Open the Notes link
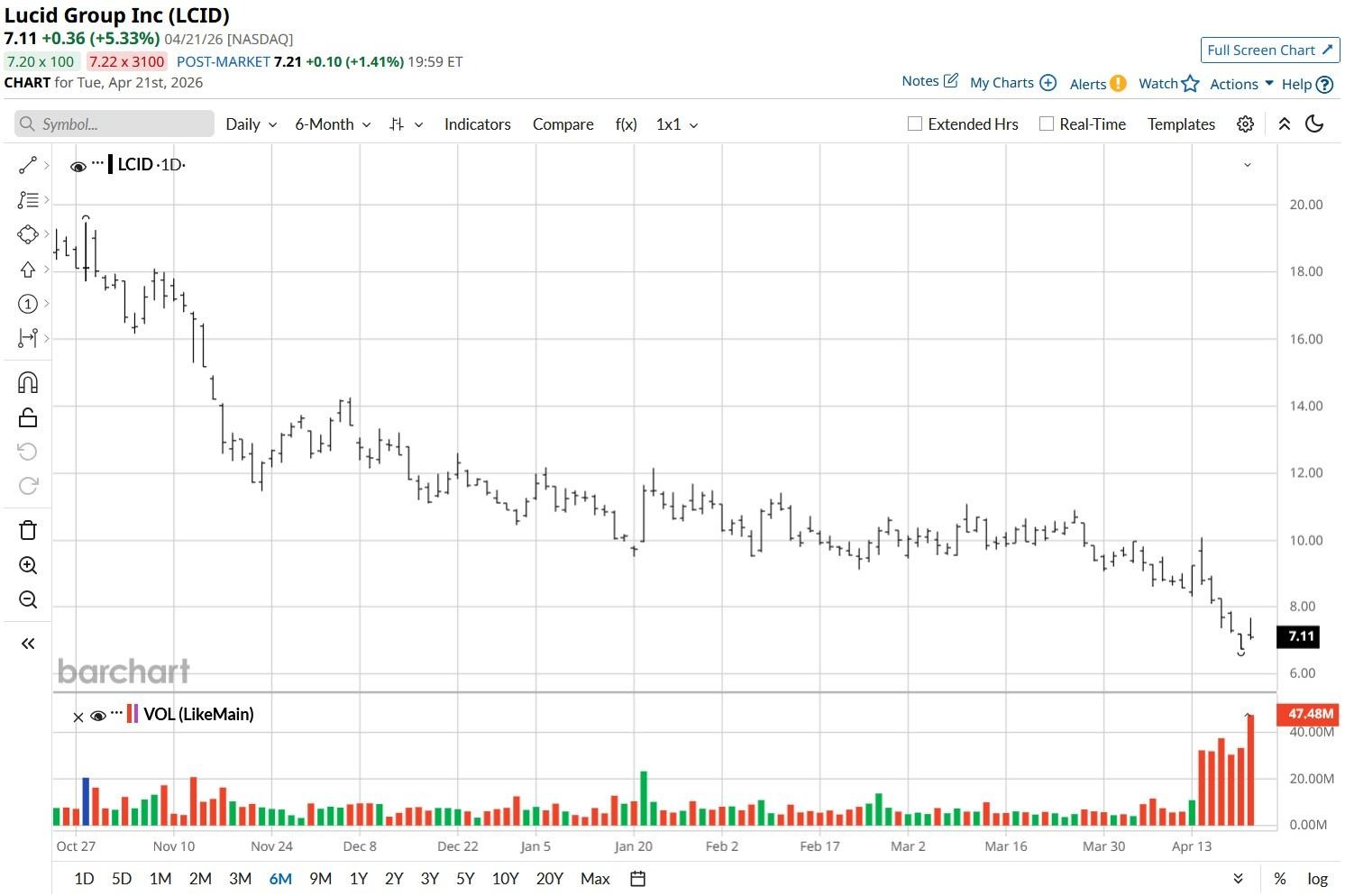Viewport: 1345px width, 896px height. tap(920, 81)
